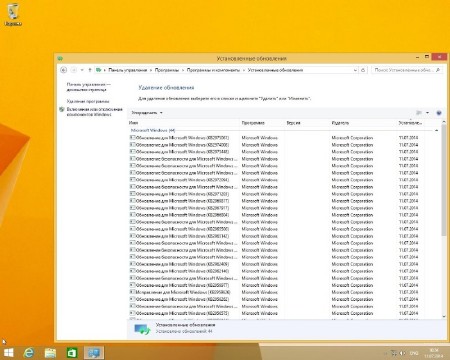Open 'Панель управления' breadcrumb

(128, 70)
